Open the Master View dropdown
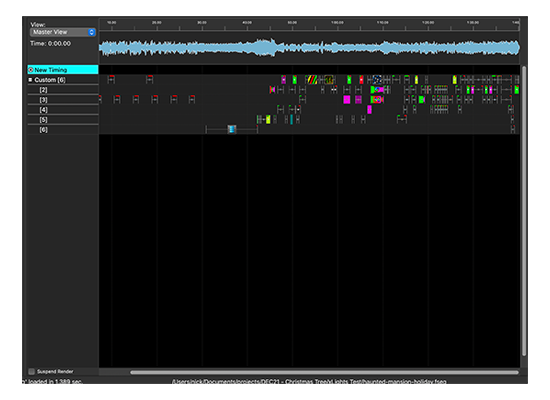The height and width of the screenshot is (400, 550). click(x=62, y=32)
